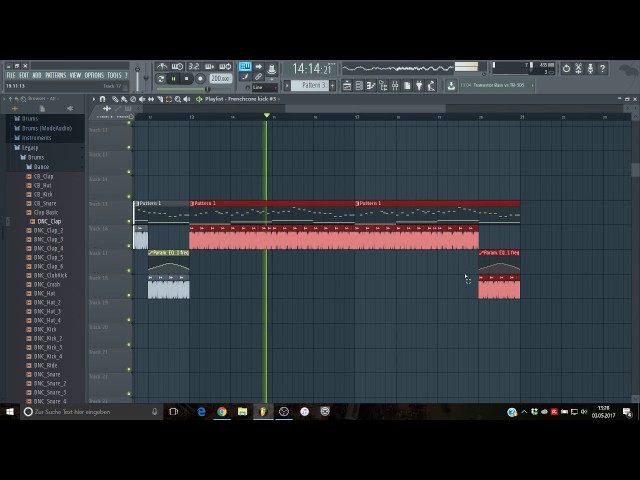Open the FILE menu
The height and width of the screenshot is (480, 640).
click(11, 75)
